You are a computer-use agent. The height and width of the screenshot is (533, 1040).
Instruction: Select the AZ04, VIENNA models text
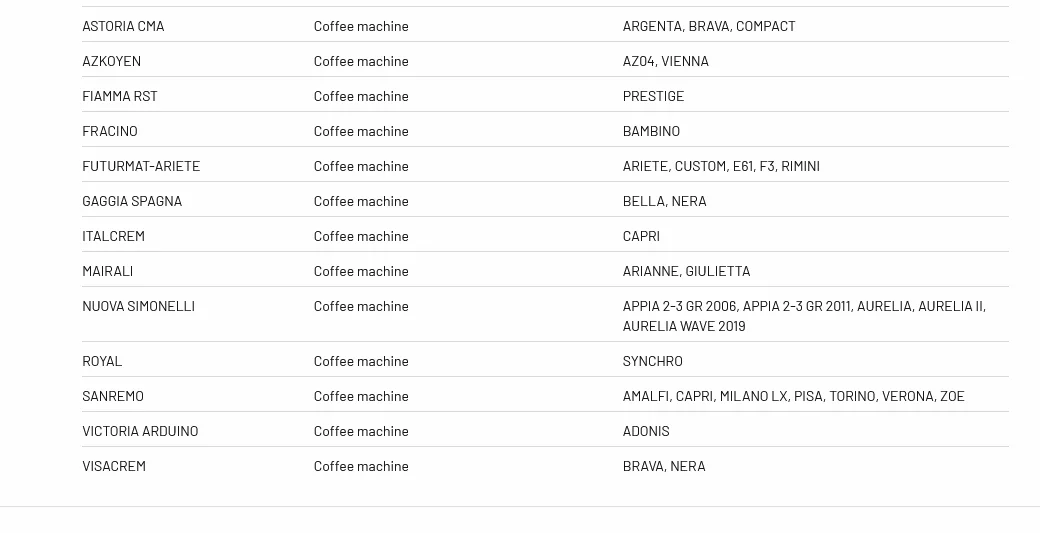[x=665, y=61]
